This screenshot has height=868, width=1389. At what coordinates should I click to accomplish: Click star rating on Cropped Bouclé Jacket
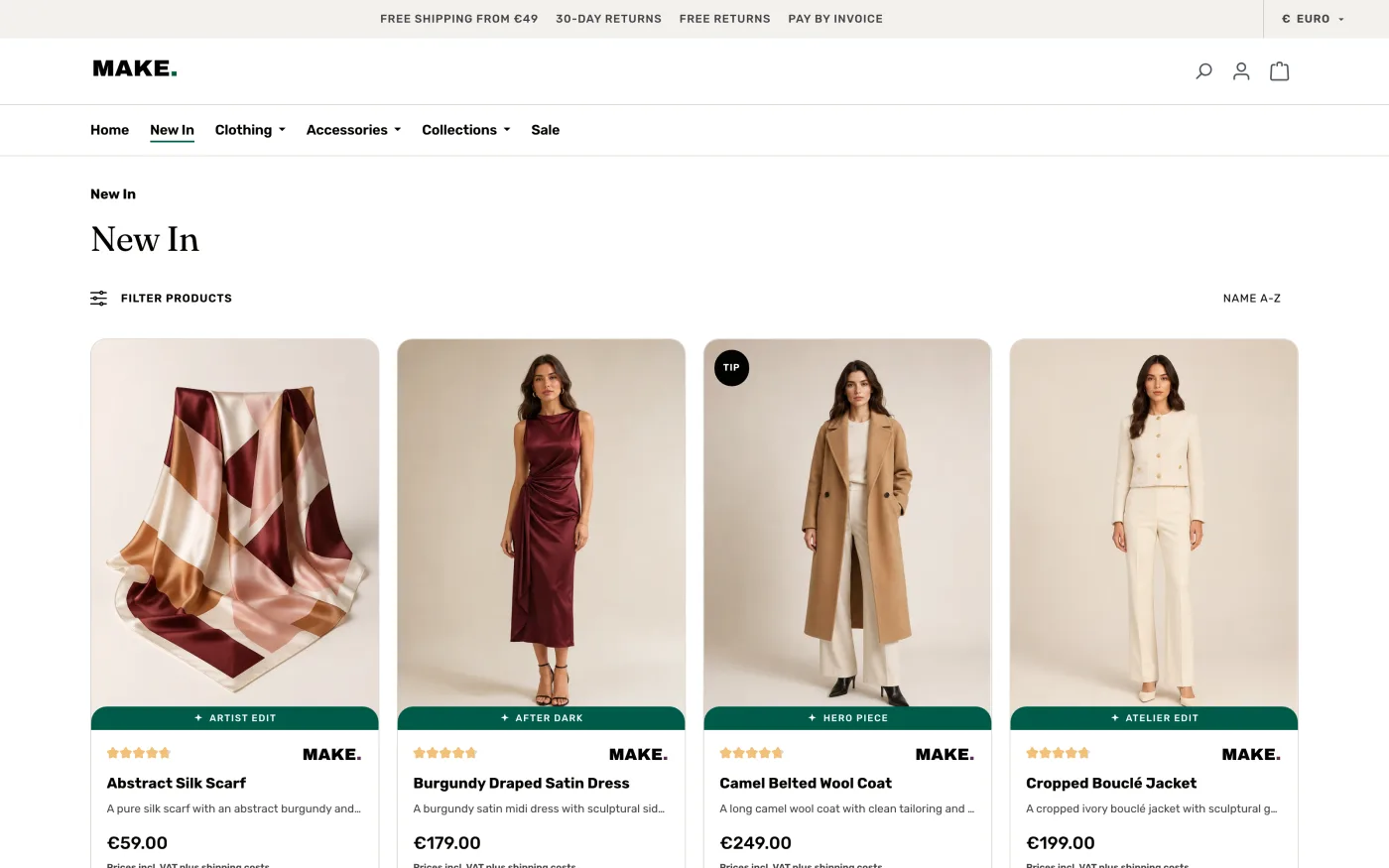[x=1059, y=753]
